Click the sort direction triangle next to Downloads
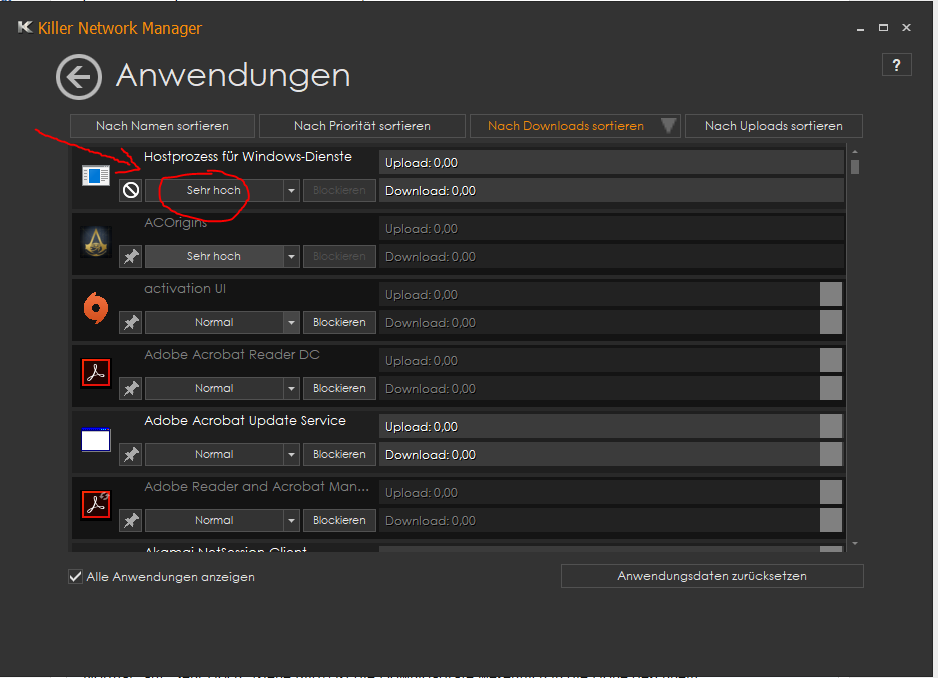Image resolution: width=938 pixels, height=678 pixels. pos(668,126)
